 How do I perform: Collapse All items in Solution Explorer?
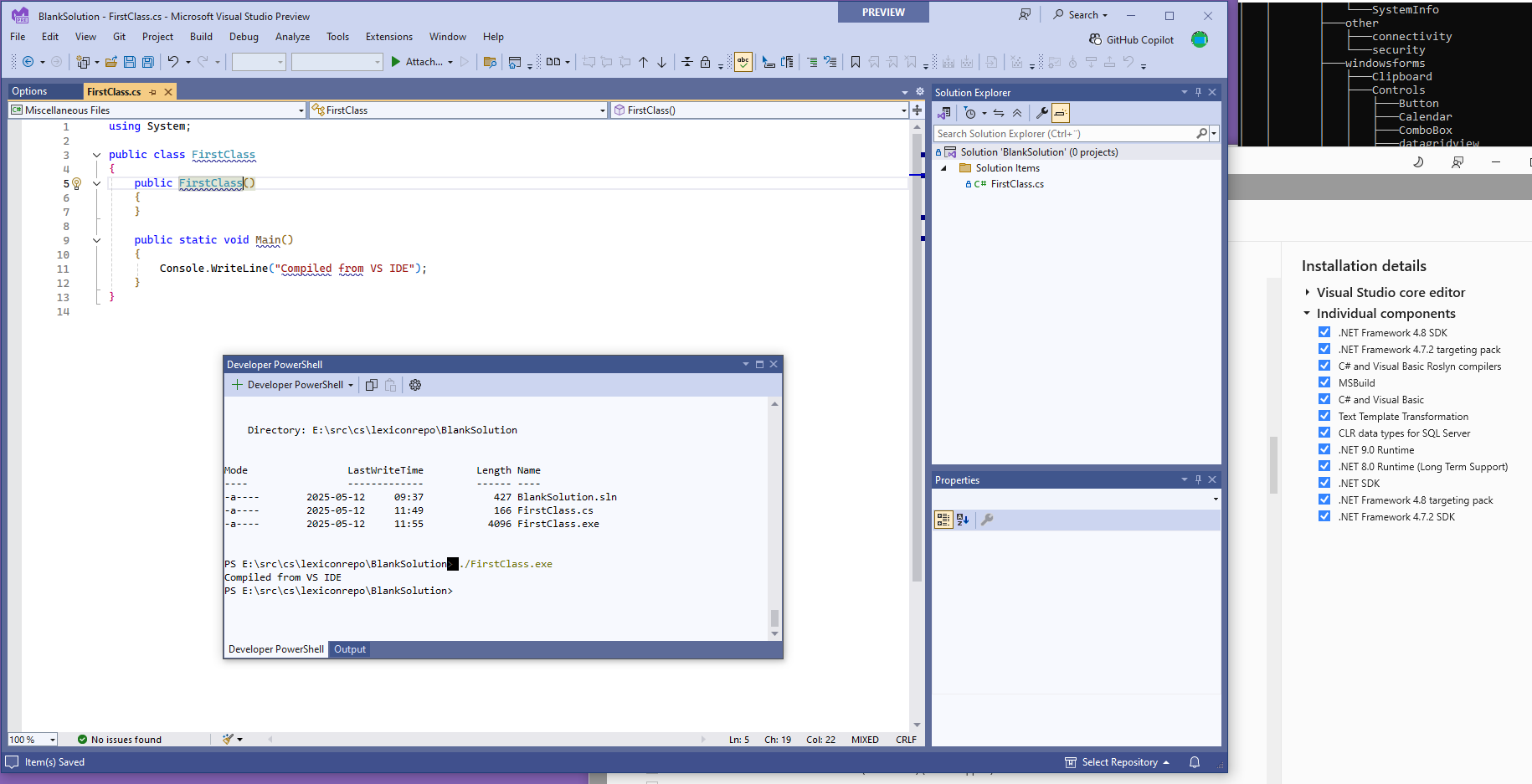click(x=1018, y=112)
